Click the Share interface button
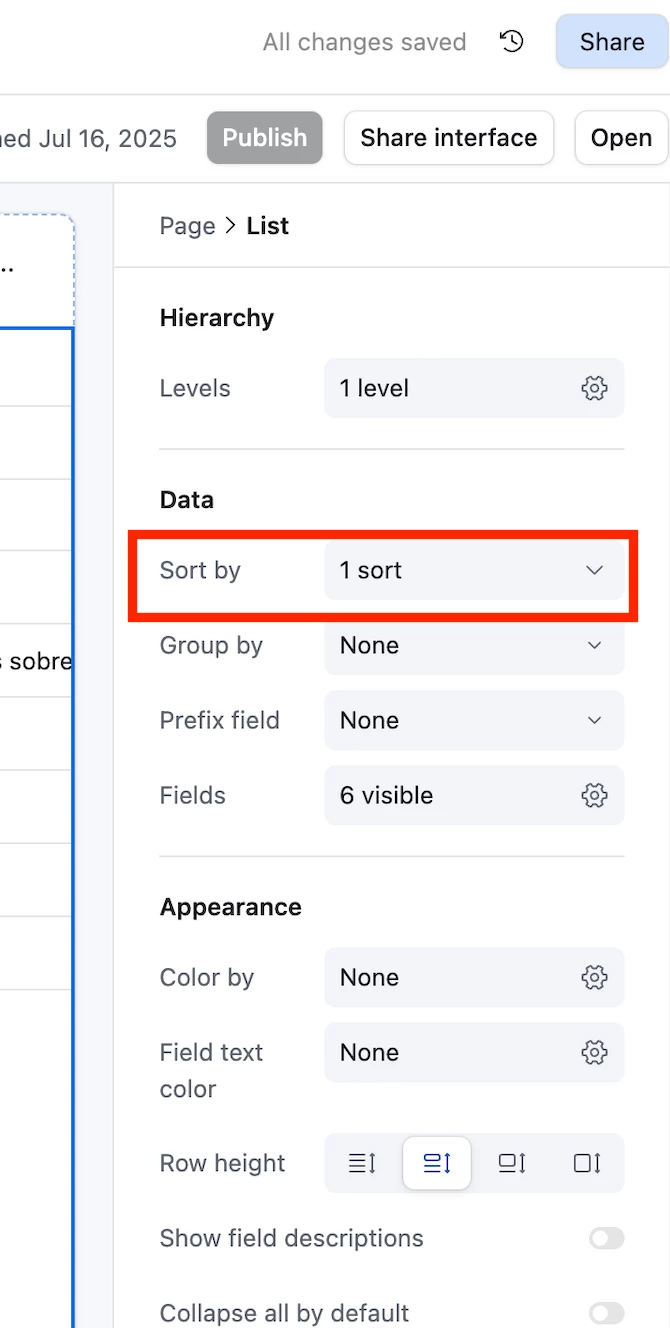Viewport: 670px width, 1328px height. tap(449, 137)
